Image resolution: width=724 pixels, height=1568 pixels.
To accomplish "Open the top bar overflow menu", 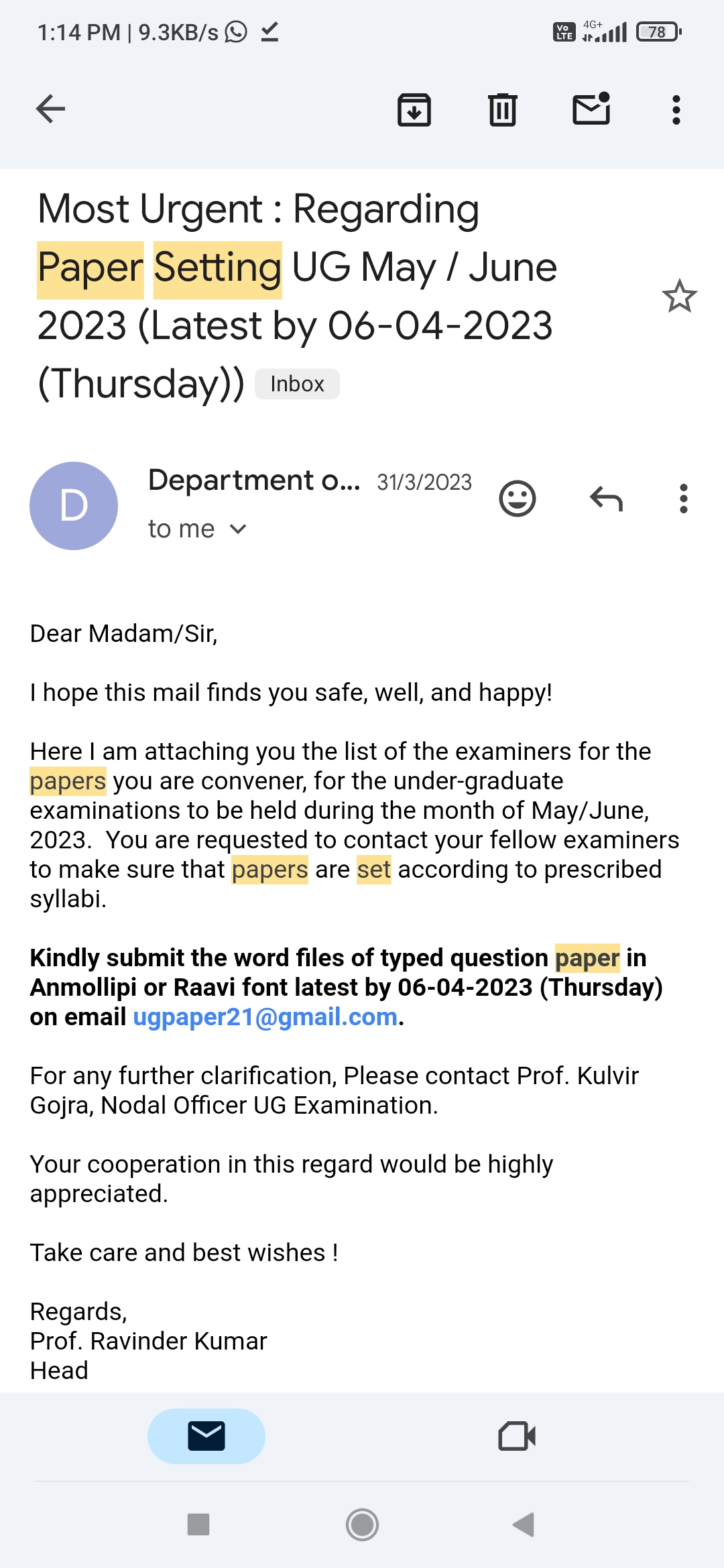I will pyautogui.click(x=676, y=110).
